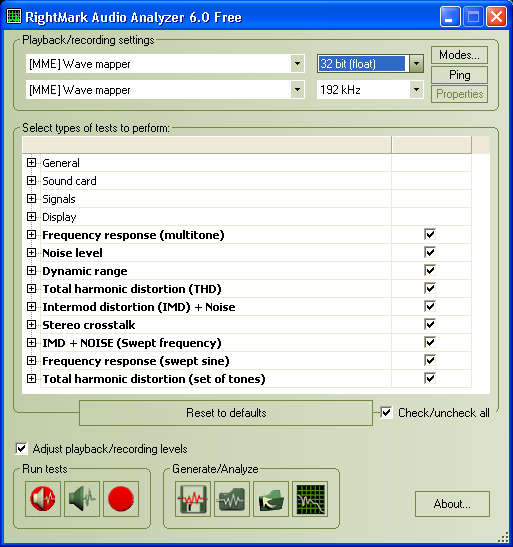Viewport: 513px width, 547px height.
Task: Close the RightMark Audio Analyzer window
Action: [496, 16]
